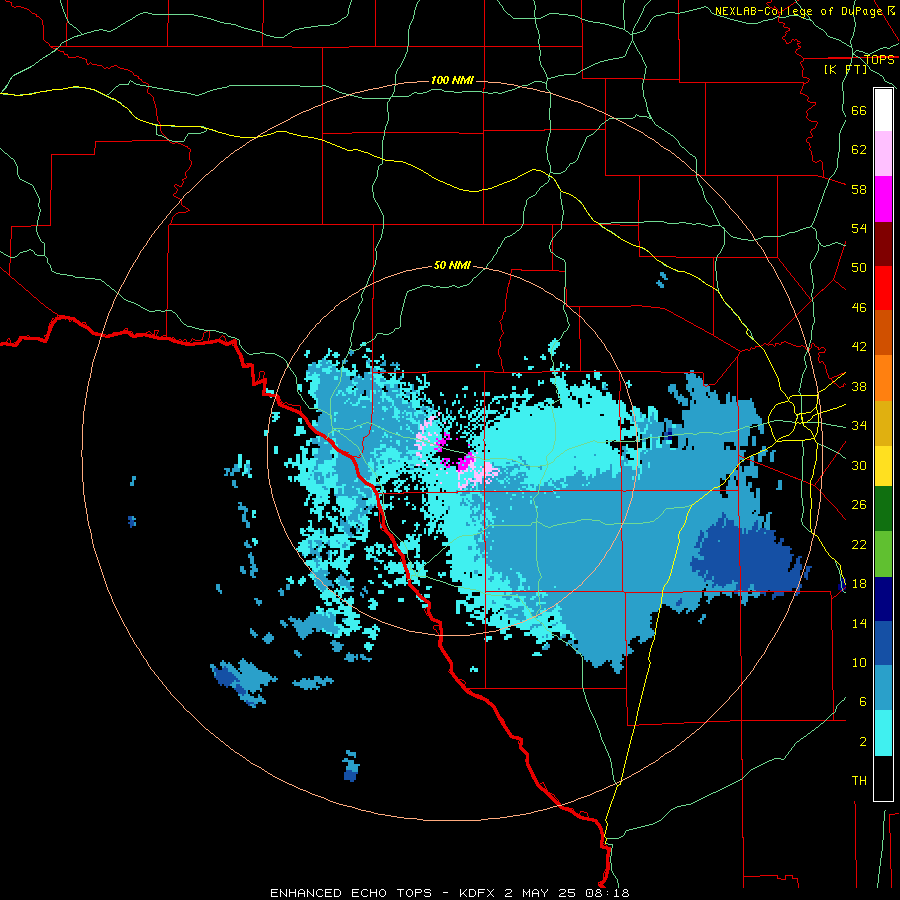Click the navy swatch at 14 kft
The image size is (900, 900).
pyautogui.click(x=883, y=599)
